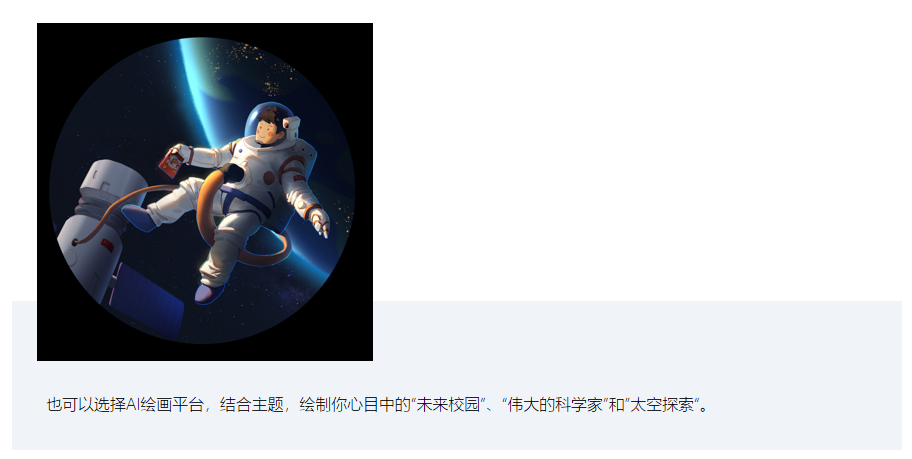Click the astronaut's face inside the helmet

267,130
